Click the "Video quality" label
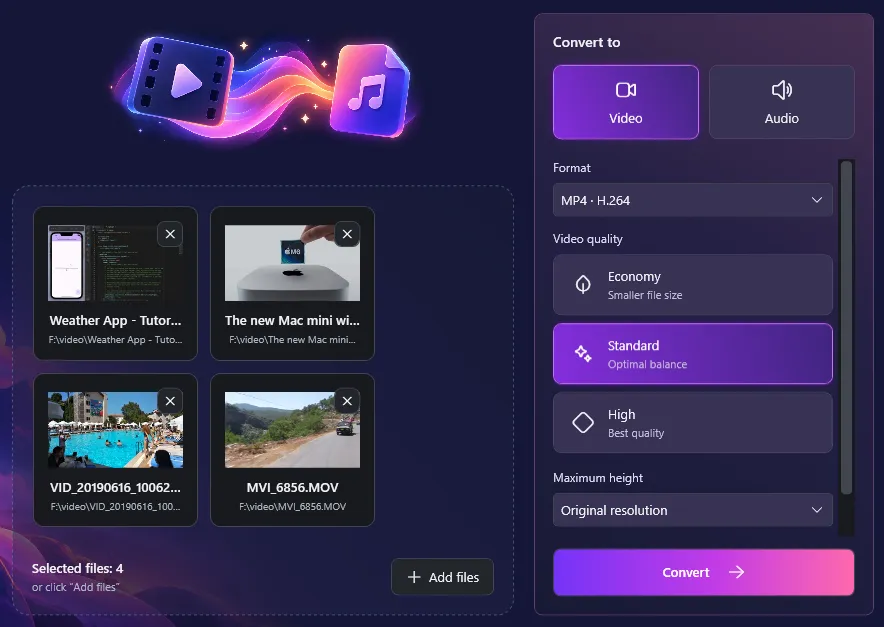The image size is (884, 627). 587,239
